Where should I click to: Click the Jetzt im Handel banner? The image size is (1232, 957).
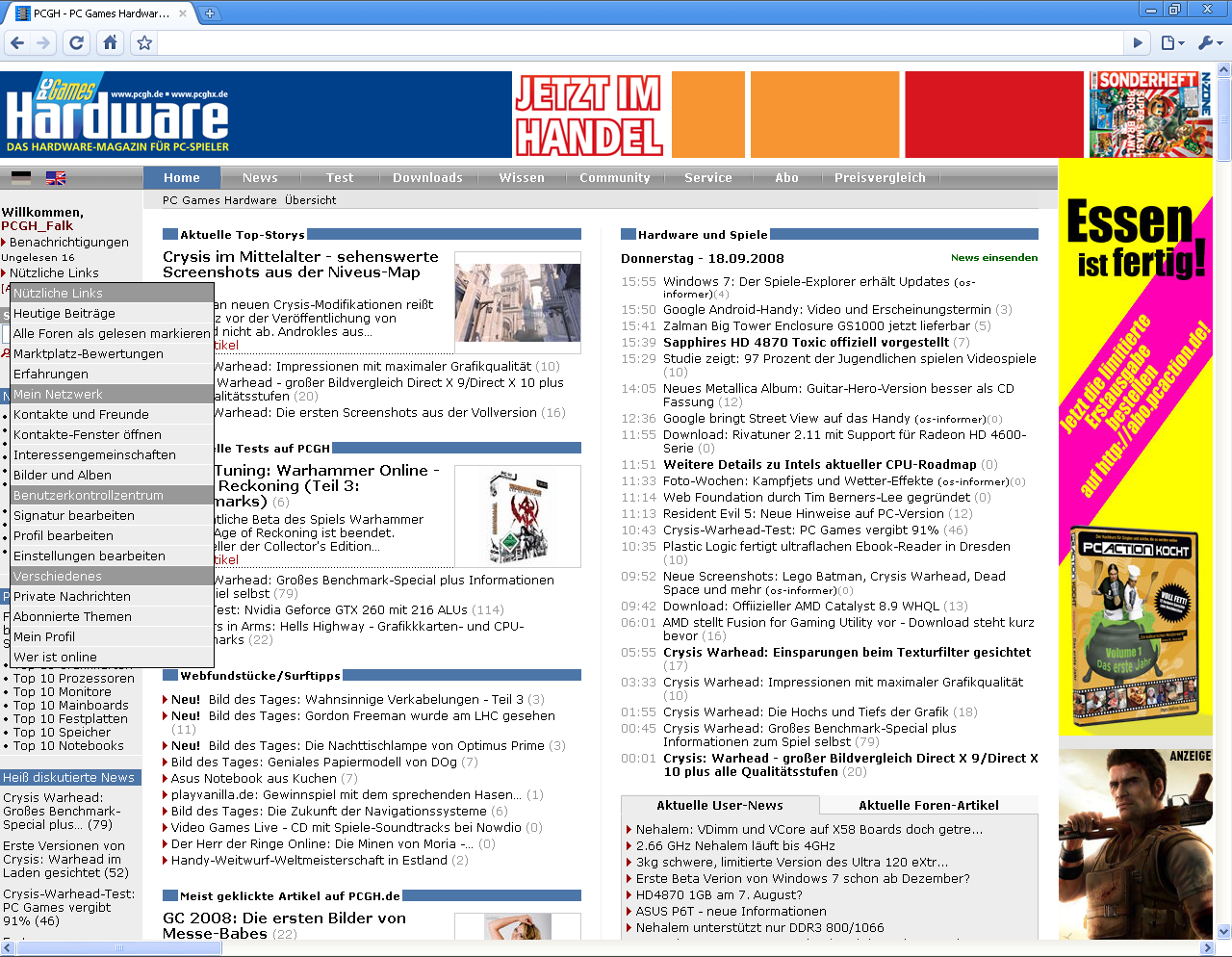pyautogui.click(x=589, y=115)
